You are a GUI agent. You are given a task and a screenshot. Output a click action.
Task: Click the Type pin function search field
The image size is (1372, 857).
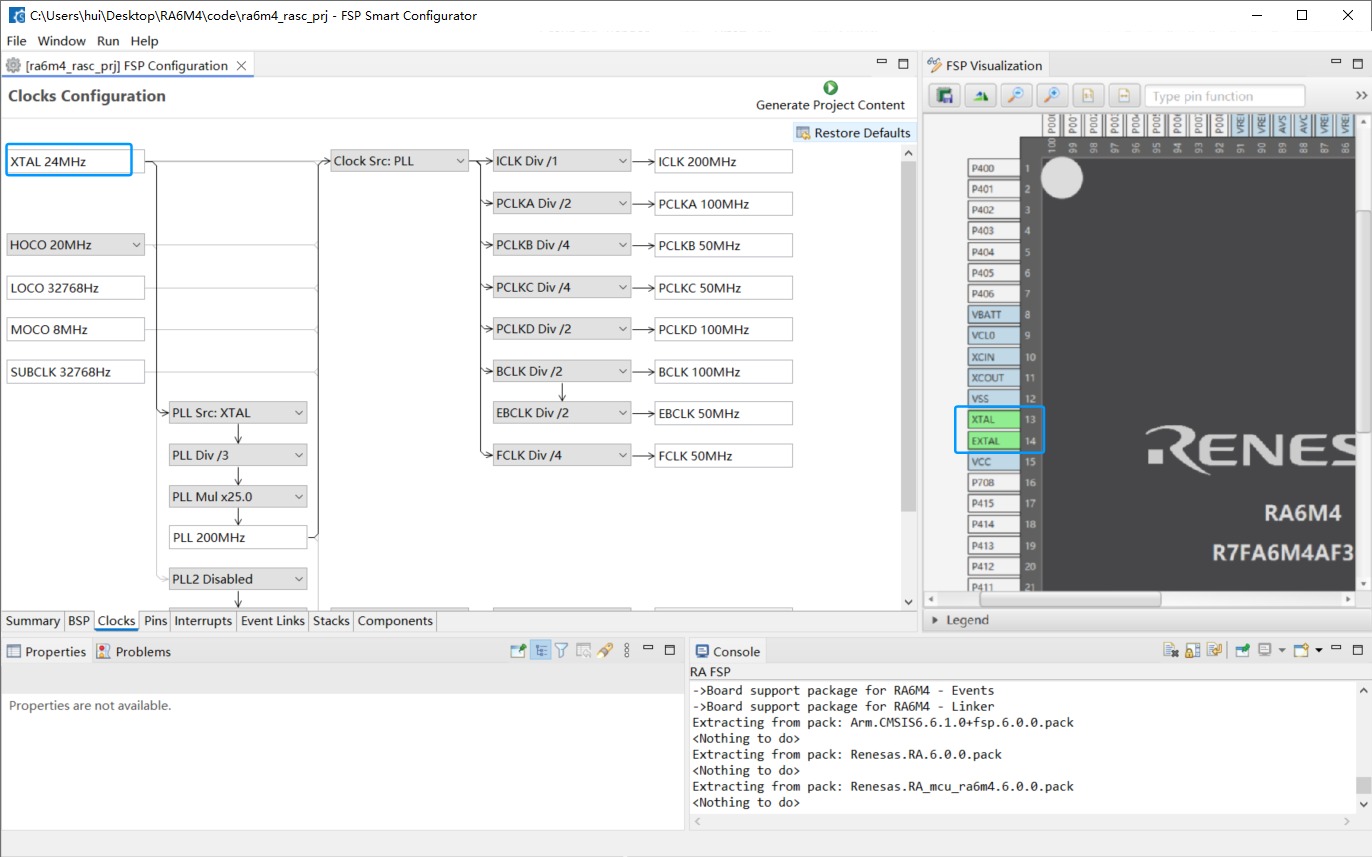pyautogui.click(x=1225, y=96)
